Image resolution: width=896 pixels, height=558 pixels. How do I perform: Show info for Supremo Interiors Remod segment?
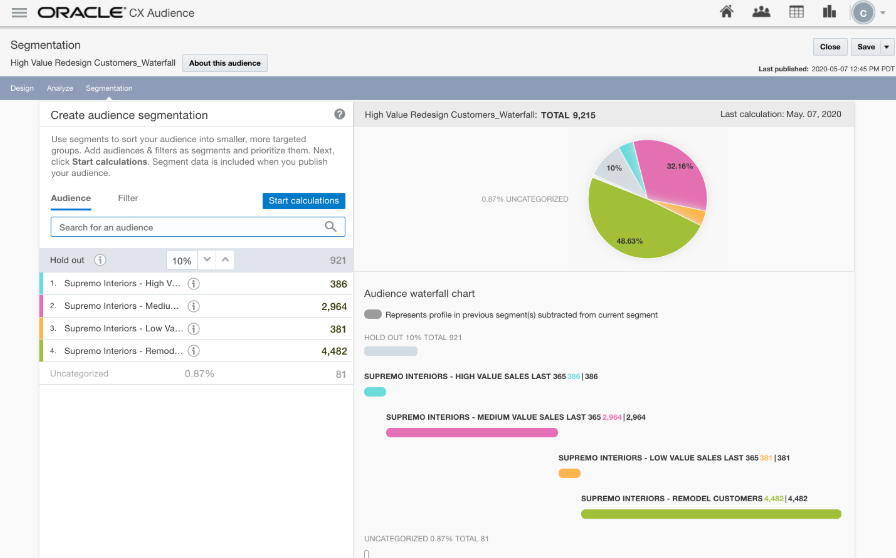coord(194,351)
